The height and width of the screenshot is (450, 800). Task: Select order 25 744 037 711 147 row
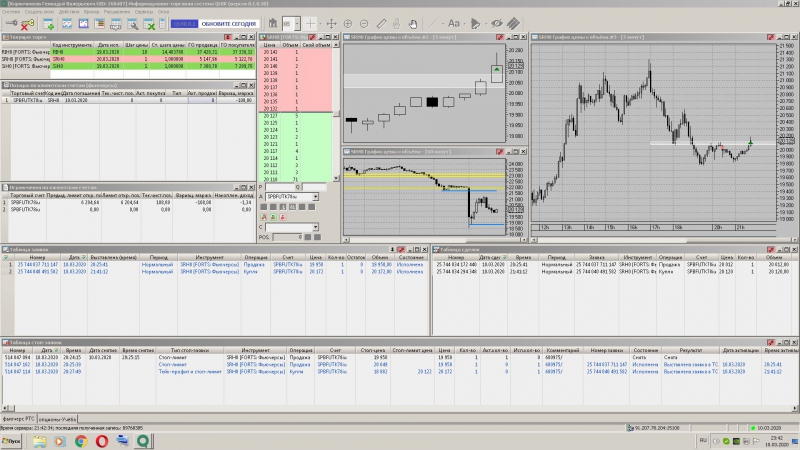[214, 265]
